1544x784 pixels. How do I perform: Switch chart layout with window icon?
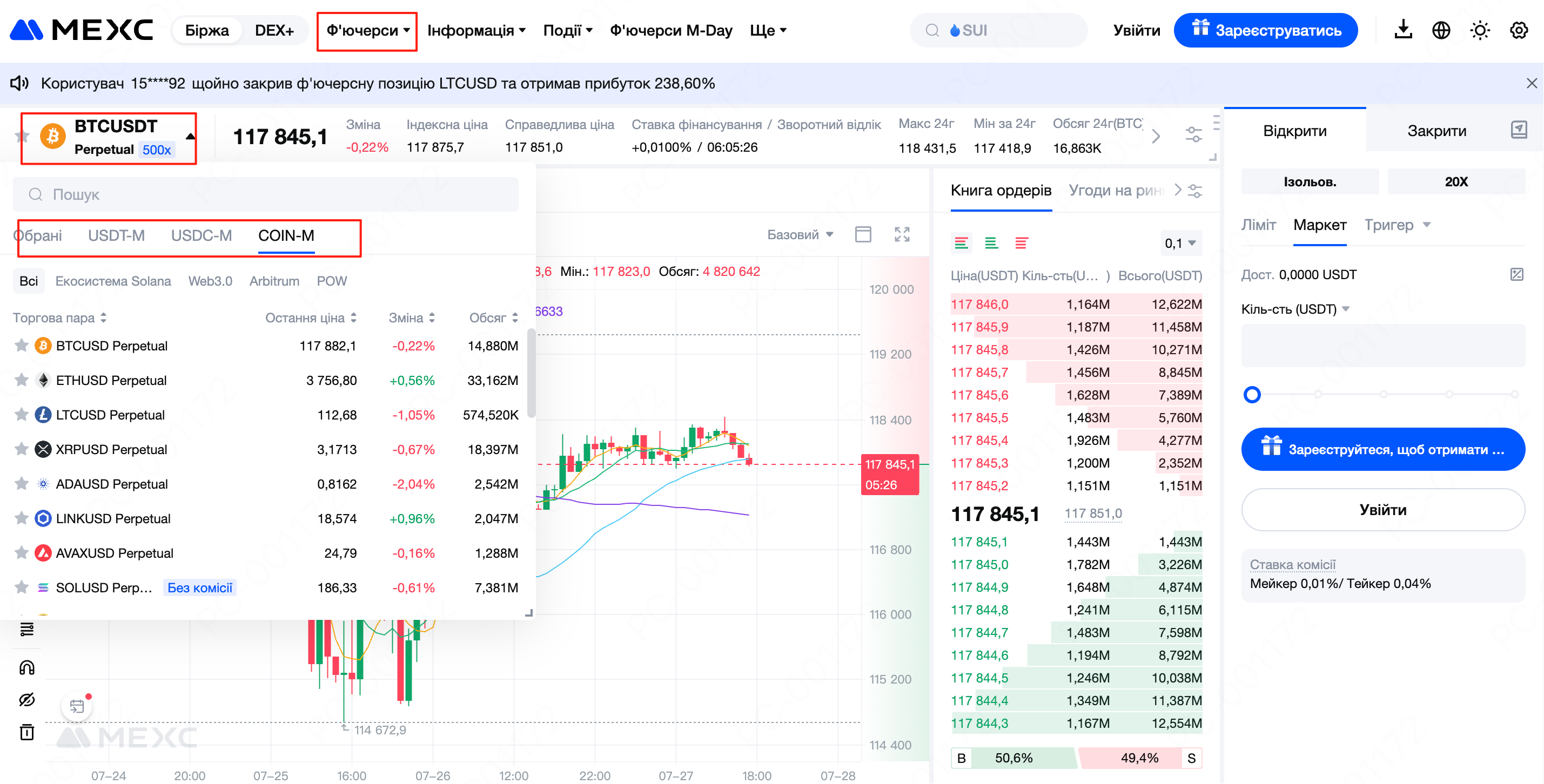863,234
